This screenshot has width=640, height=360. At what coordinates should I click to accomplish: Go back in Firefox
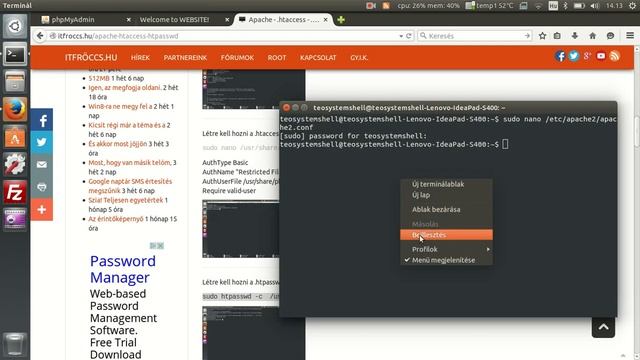point(40,36)
